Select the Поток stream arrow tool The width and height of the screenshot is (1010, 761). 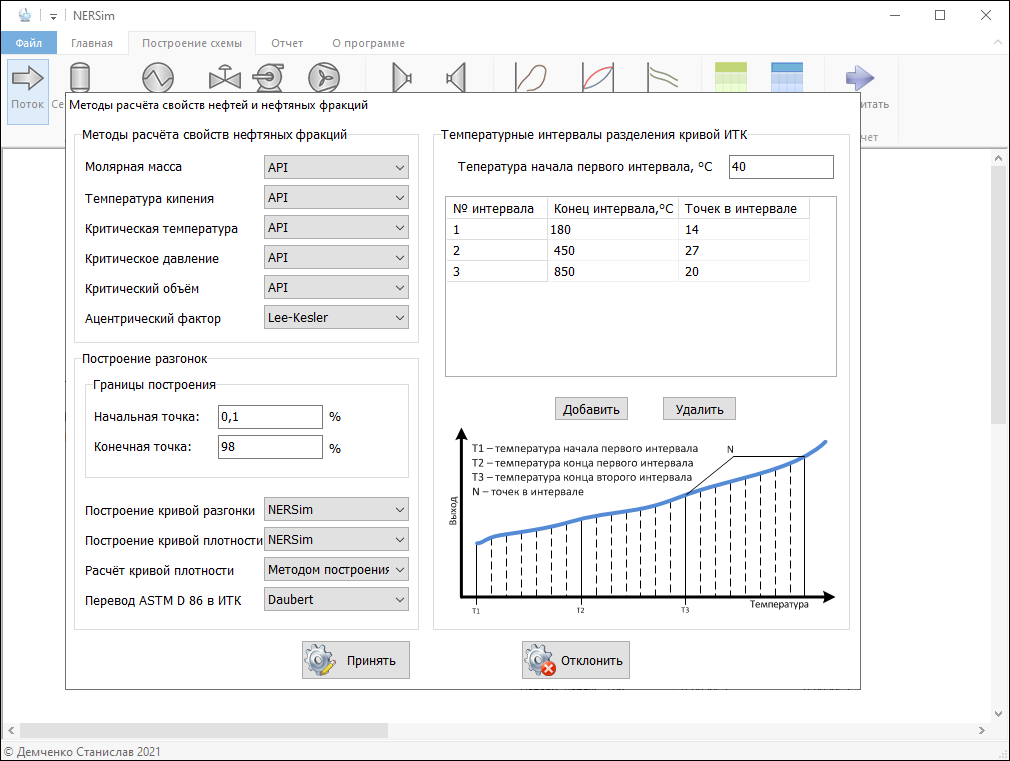pos(27,88)
